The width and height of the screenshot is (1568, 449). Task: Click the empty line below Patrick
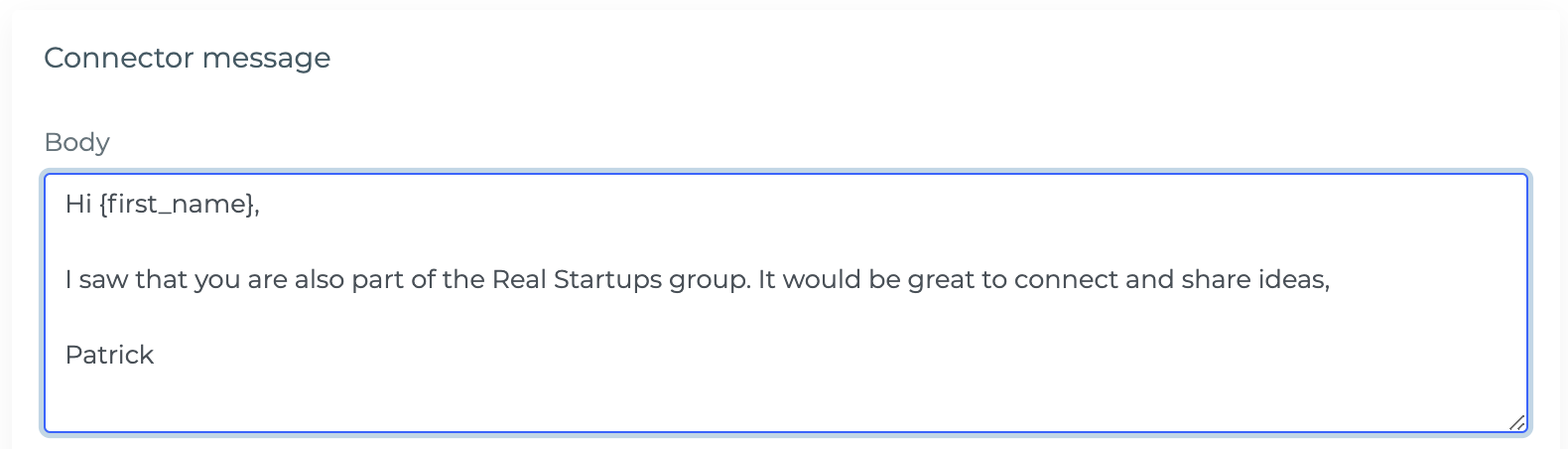(x=785, y=392)
